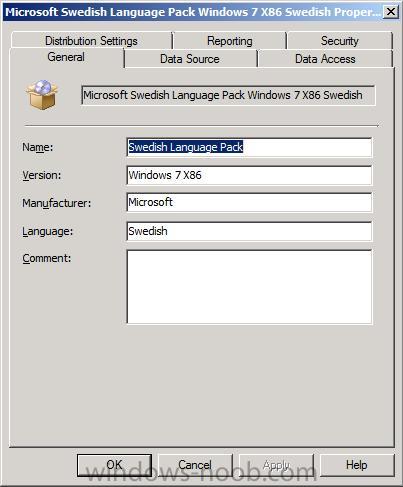
Task: Click the OK button
Action: coord(114,465)
